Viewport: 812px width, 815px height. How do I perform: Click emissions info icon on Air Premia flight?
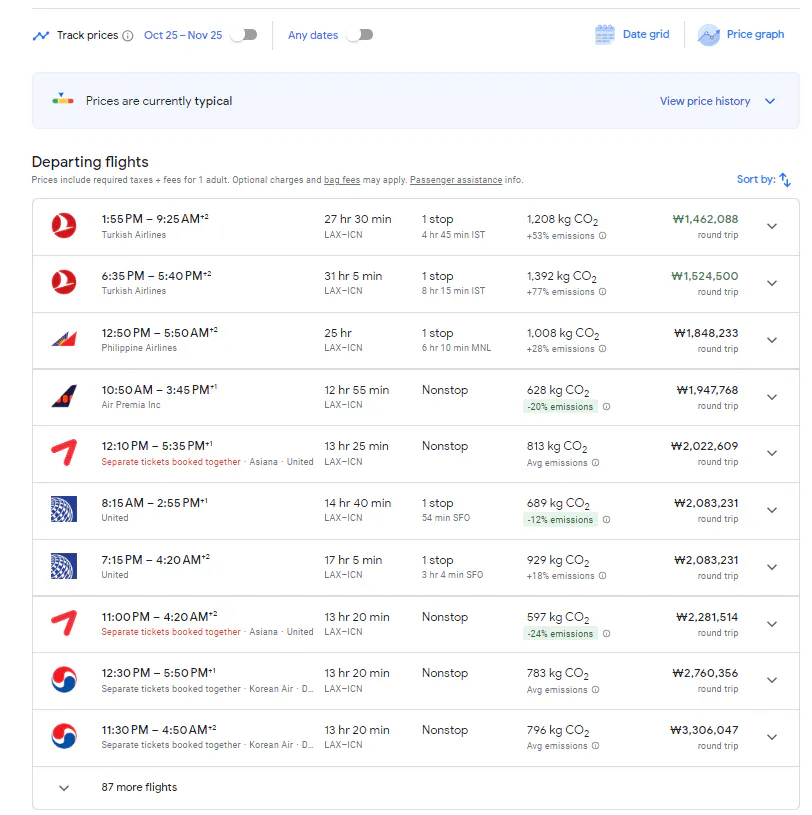[606, 407]
